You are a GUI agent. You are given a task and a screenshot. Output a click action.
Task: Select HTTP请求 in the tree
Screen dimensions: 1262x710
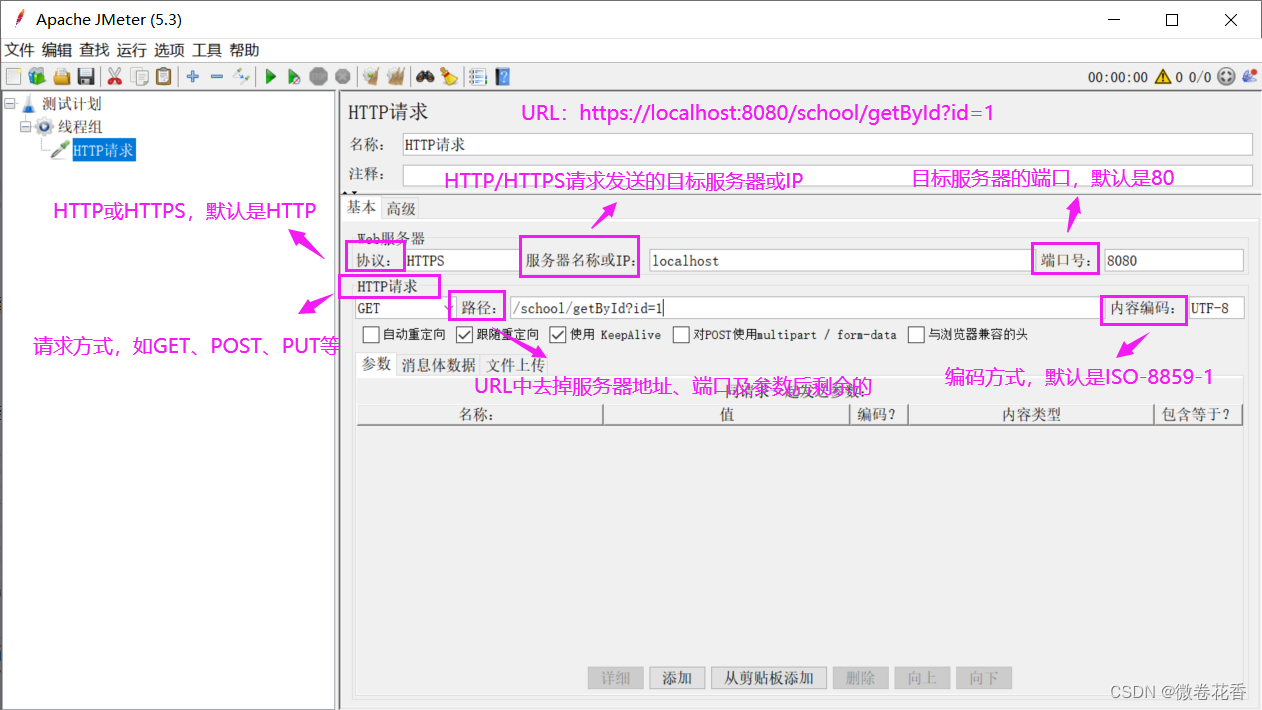click(x=103, y=150)
